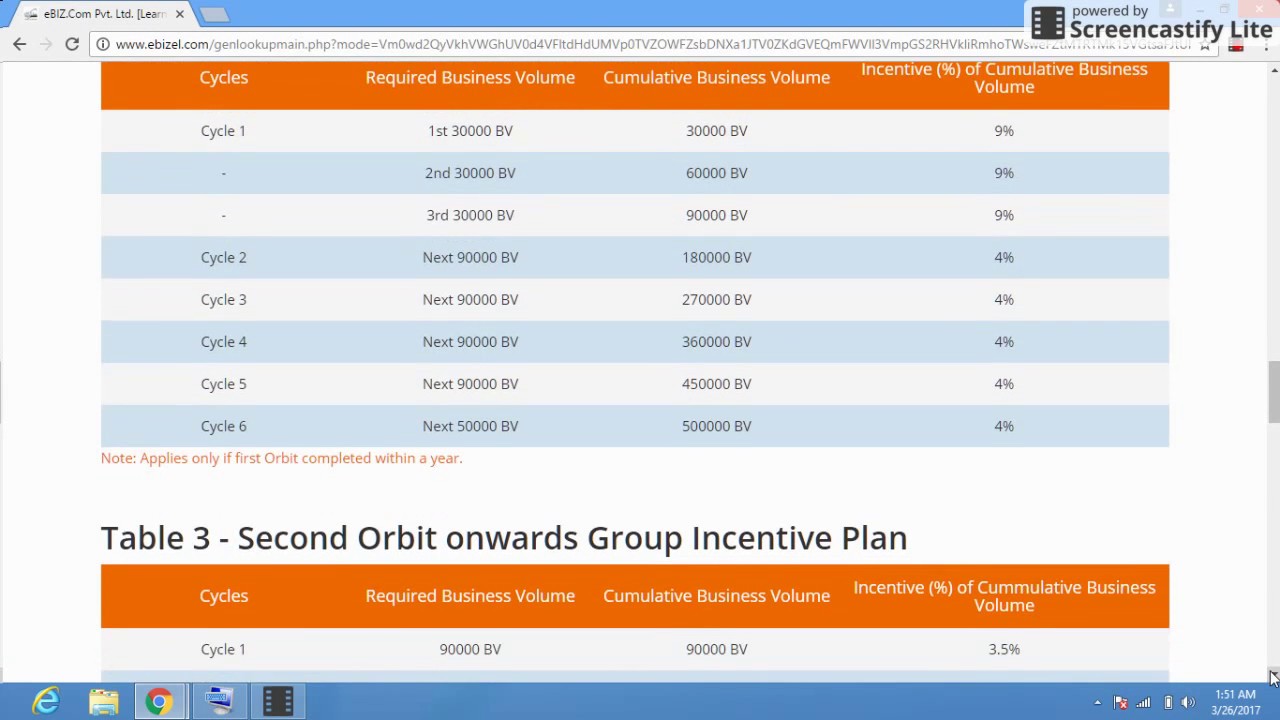Select the Next 50000 BV cell
Viewport: 1280px width, 720px height.
click(x=470, y=426)
